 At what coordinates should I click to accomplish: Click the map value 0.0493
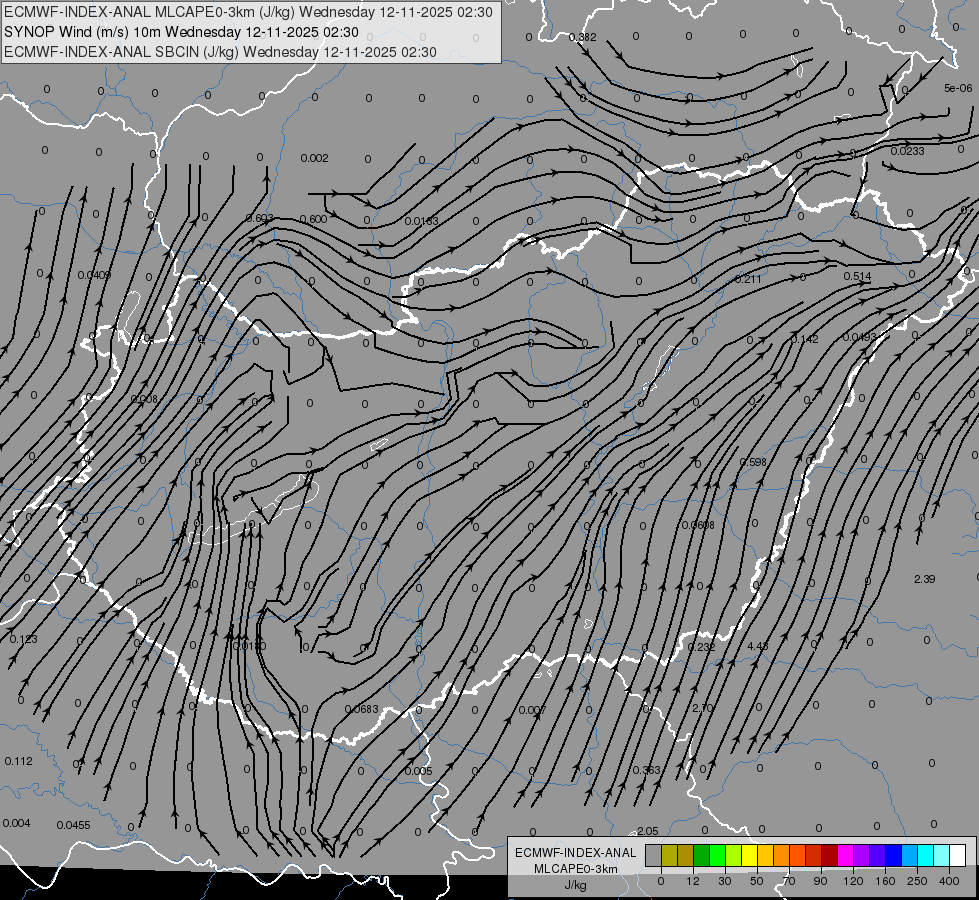pos(860,337)
